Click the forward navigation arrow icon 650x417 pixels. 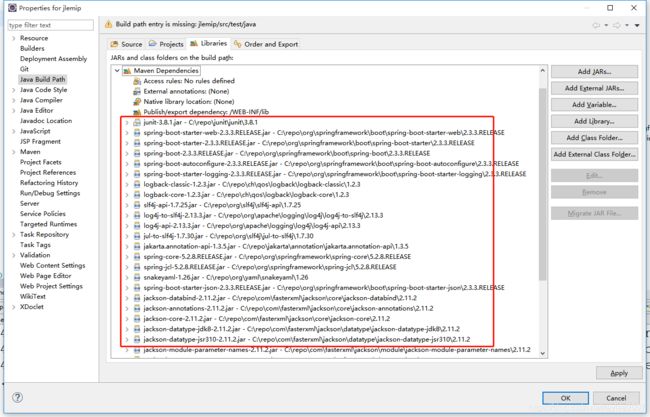tap(617, 25)
